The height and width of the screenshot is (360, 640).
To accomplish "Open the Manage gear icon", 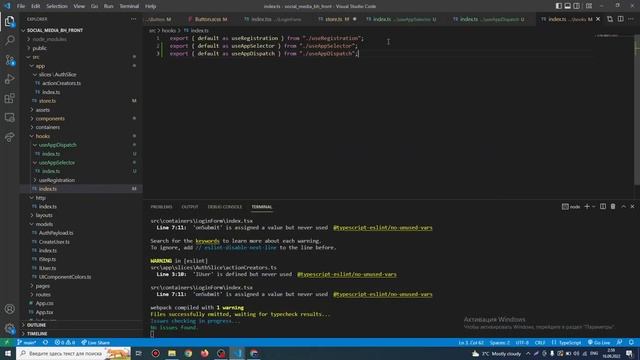I will coord(9,328).
